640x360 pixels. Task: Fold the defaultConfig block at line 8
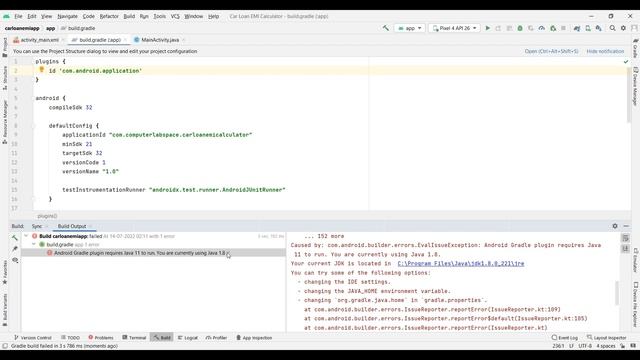click(x=33, y=126)
